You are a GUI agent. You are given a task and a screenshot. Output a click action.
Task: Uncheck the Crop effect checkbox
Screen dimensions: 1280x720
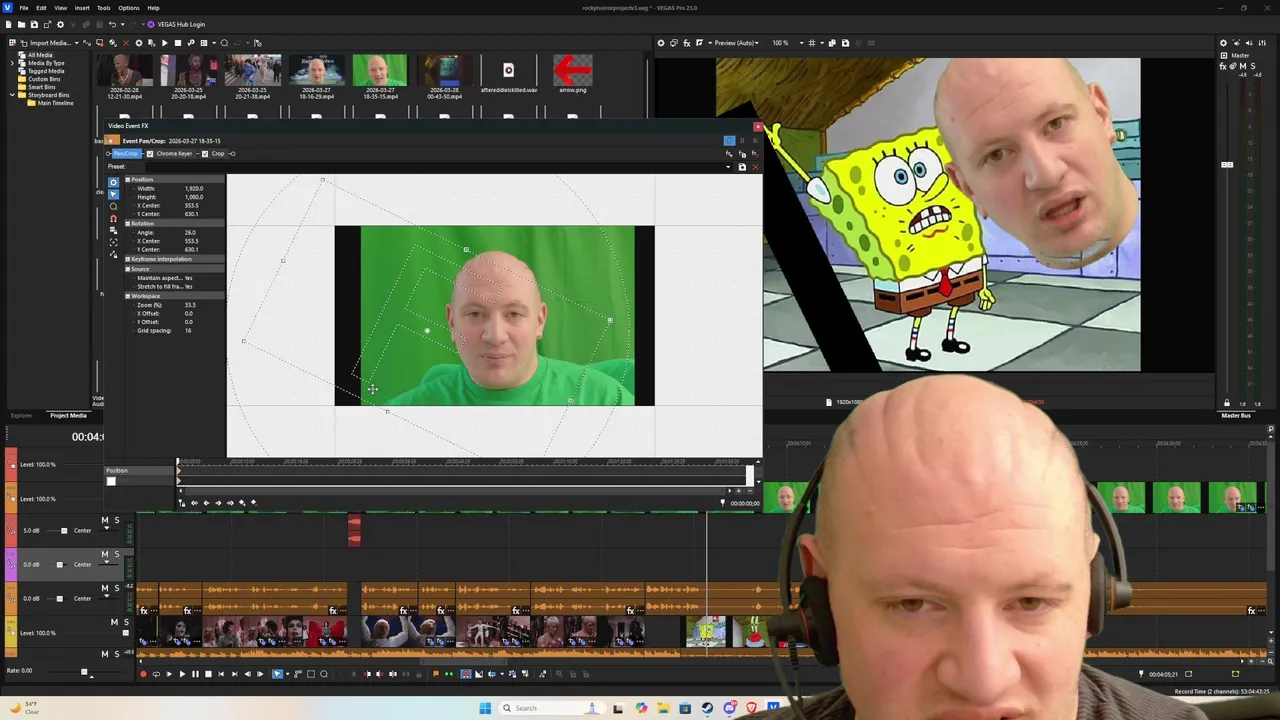(205, 154)
